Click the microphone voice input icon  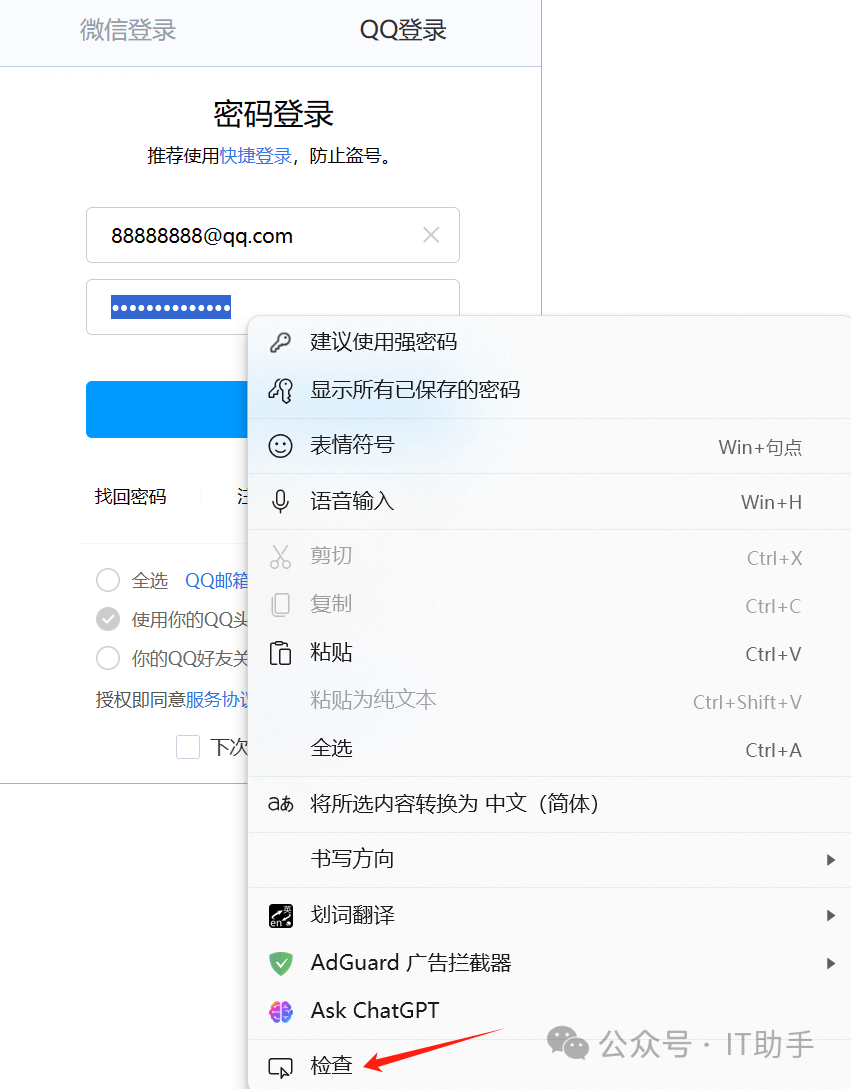[x=280, y=501]
